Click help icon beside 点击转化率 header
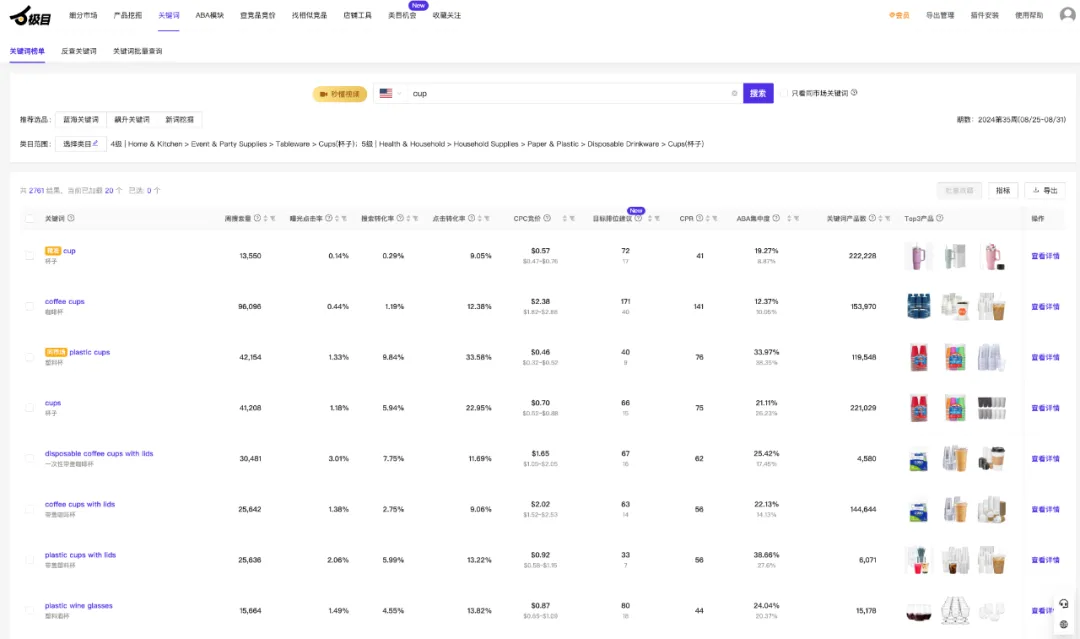Screen dimensions: 1080x639 pyautogui.click(x=471, y=218)
